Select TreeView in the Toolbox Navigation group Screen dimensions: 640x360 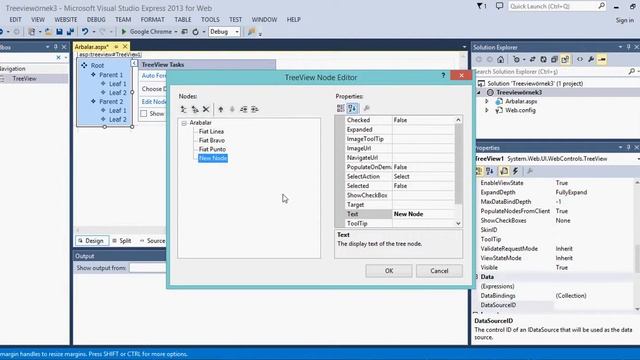pos(24,78)
